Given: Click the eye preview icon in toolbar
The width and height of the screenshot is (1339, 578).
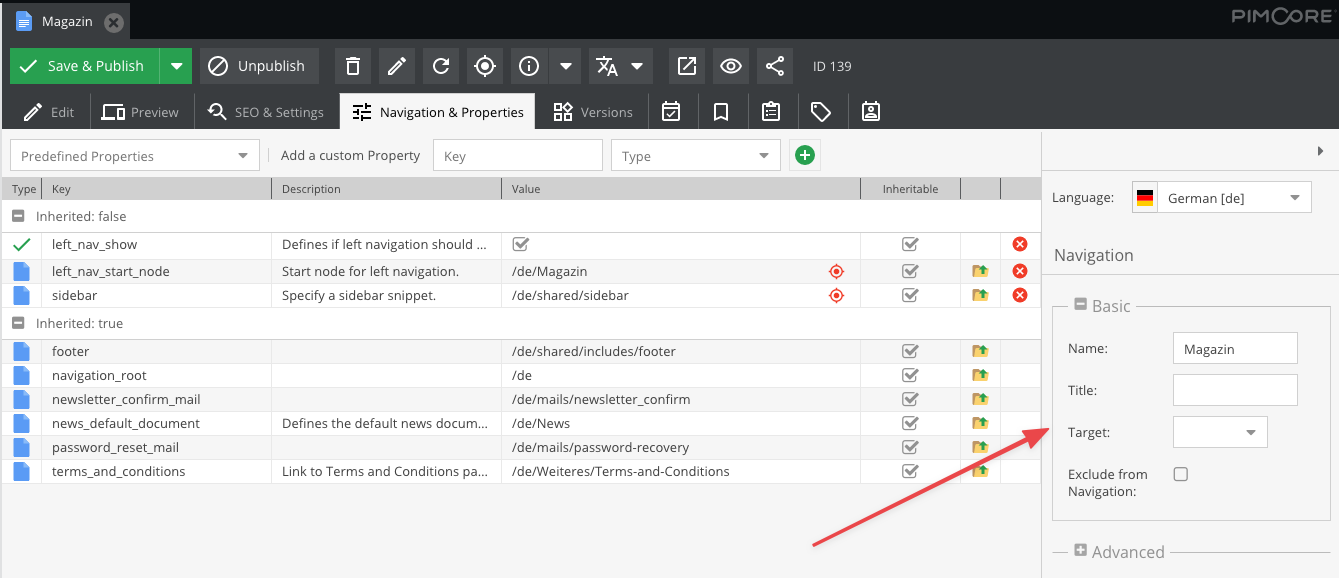Looking at the screenshot, I should (731, 66).
